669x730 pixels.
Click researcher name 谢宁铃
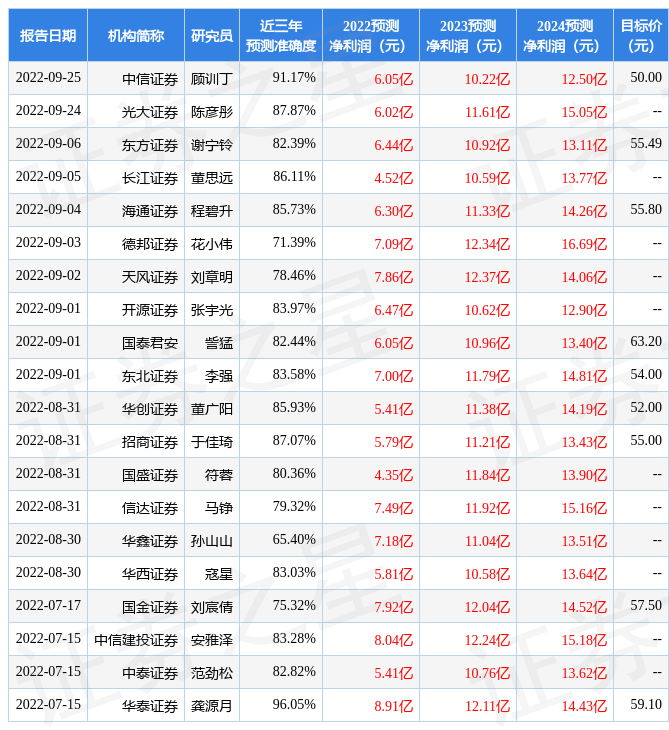click(211, 145)
